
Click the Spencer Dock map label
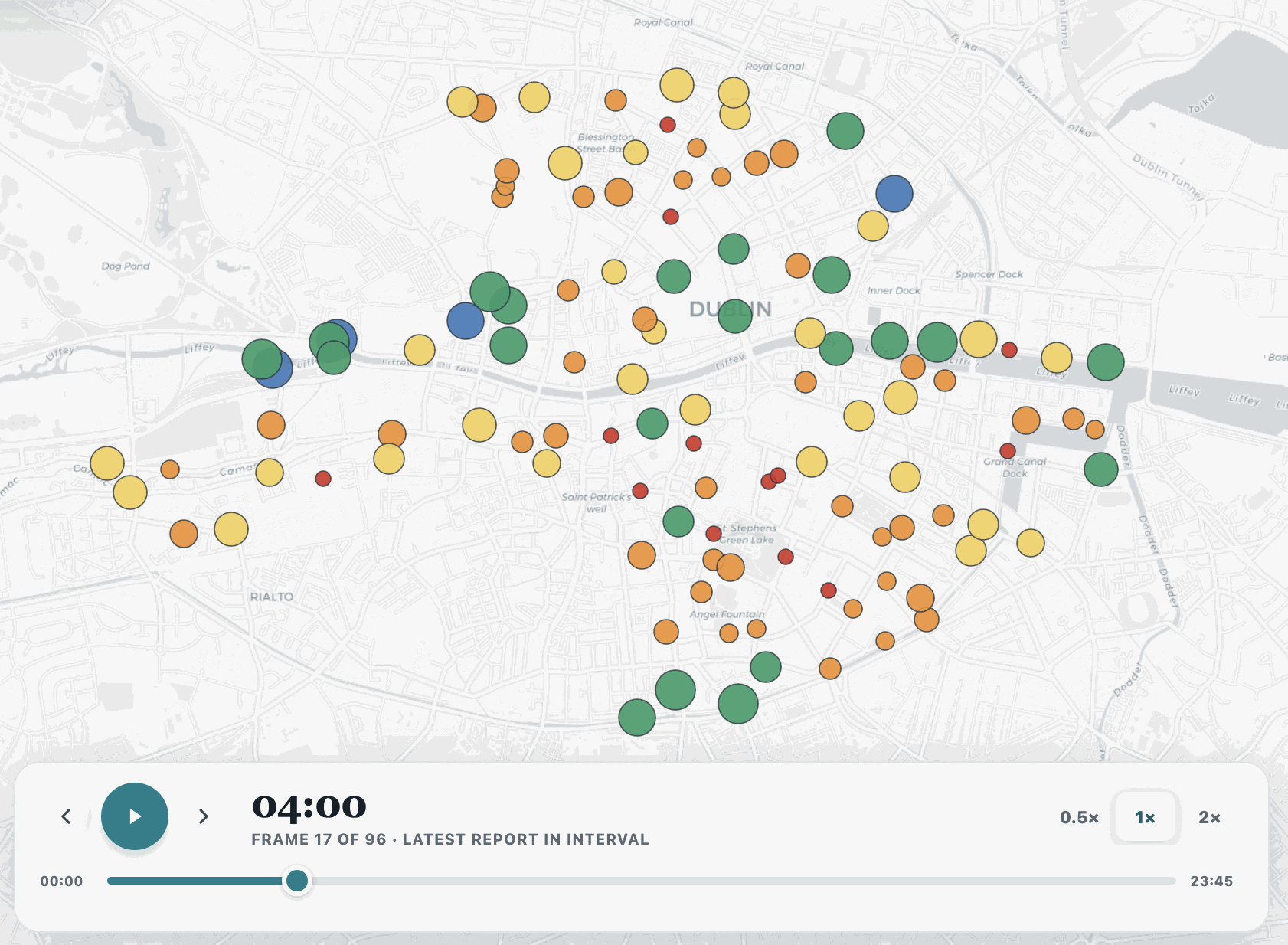(x=989, y=274)
